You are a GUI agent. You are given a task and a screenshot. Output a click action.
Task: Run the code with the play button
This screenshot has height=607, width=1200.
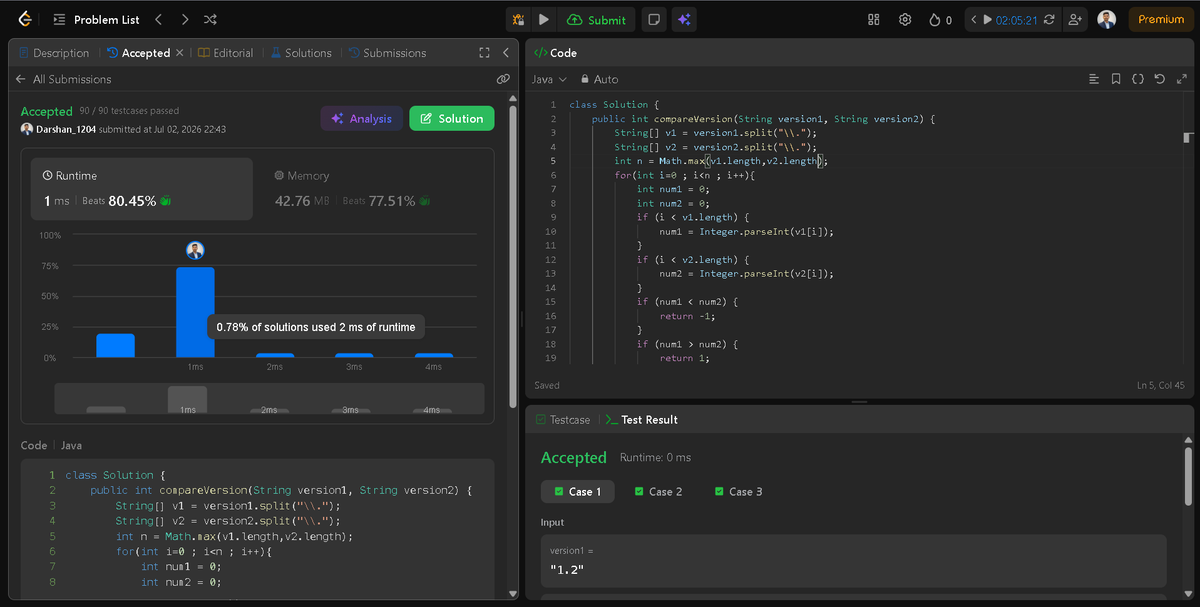[543, 20]
